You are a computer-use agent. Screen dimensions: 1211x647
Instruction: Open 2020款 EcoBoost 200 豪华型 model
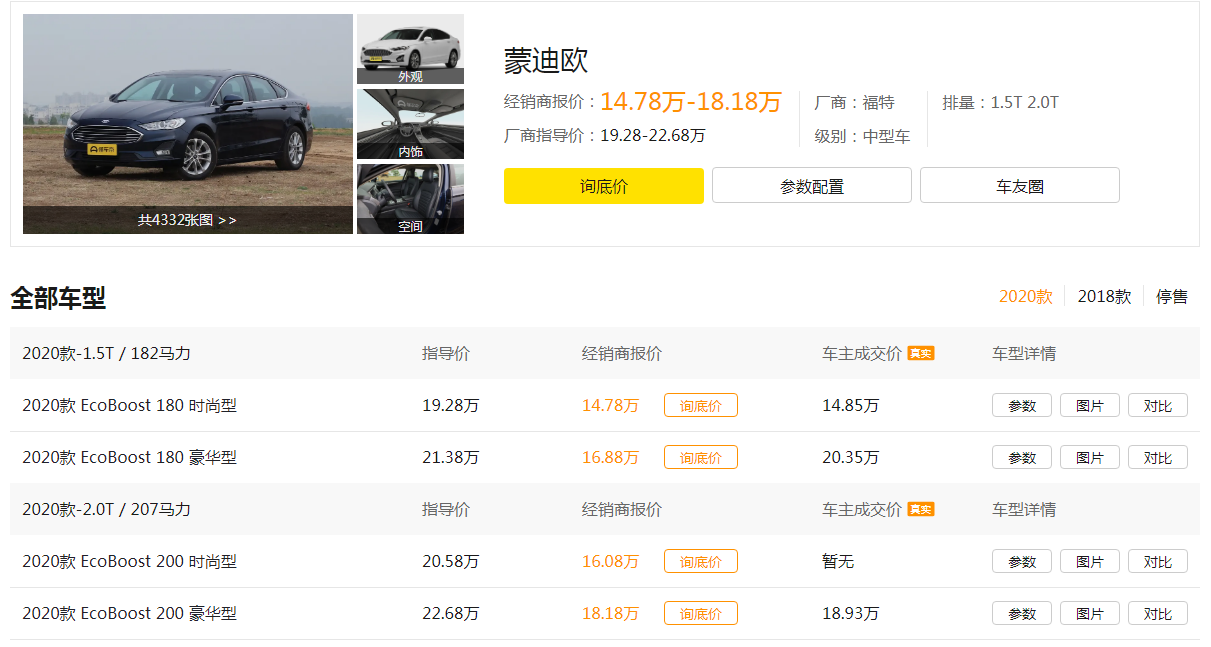click(x=130, y=614)
